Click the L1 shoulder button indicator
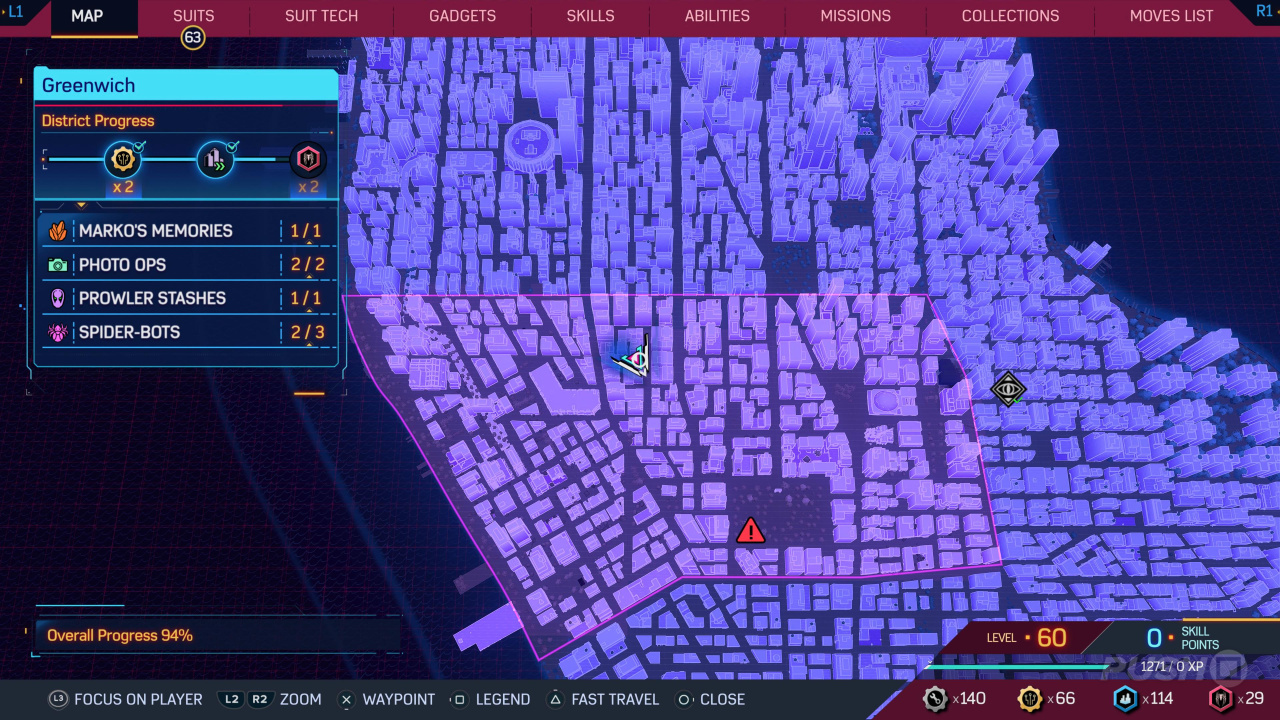 [x=15, y=11]
